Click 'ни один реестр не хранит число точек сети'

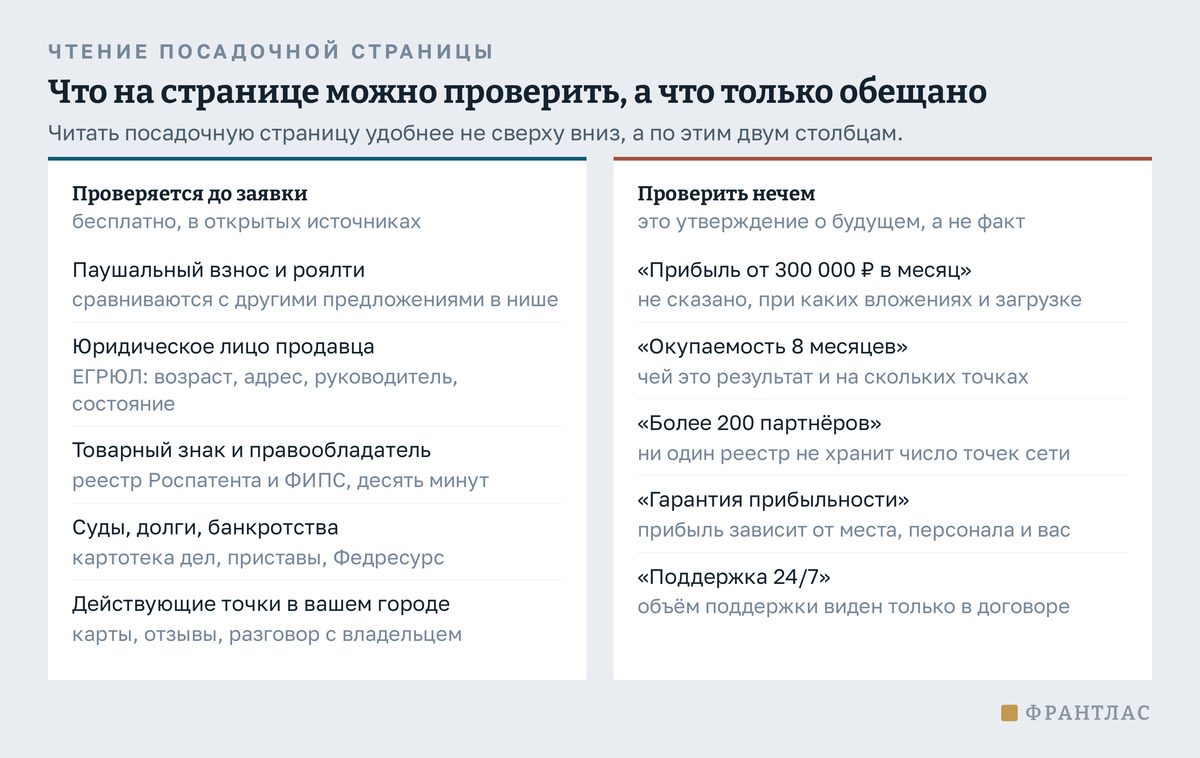tap(854, 453)
